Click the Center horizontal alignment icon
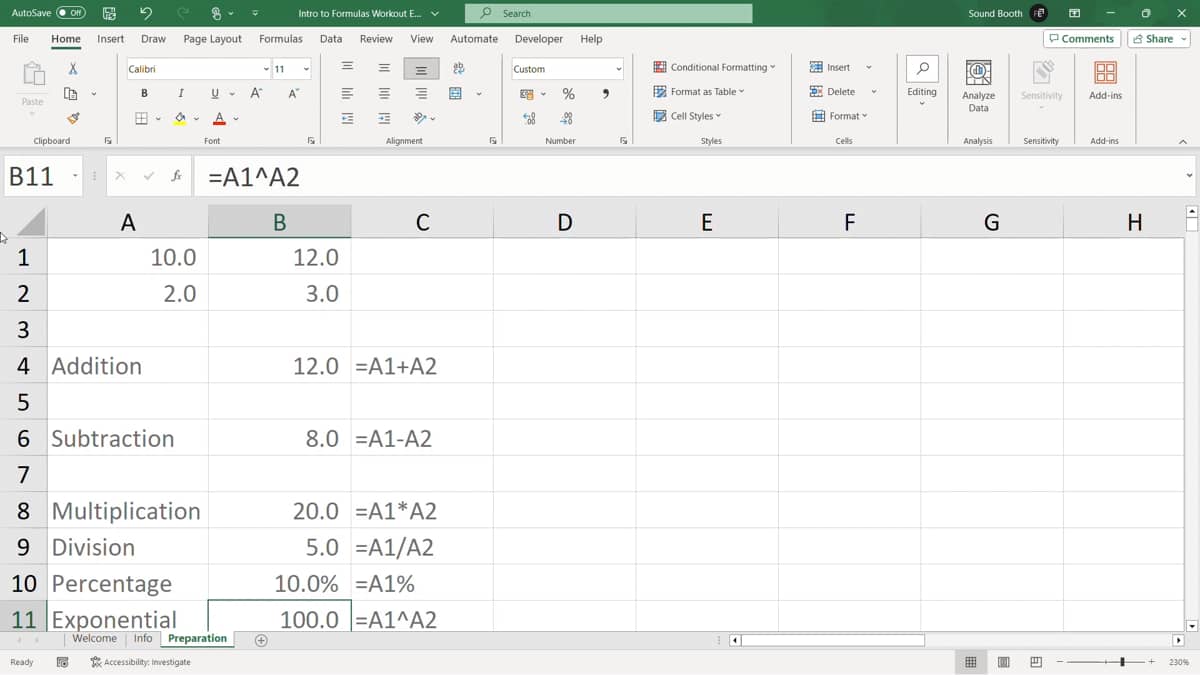The width and height of the screenshot is (1200, 675). point(384,93)
